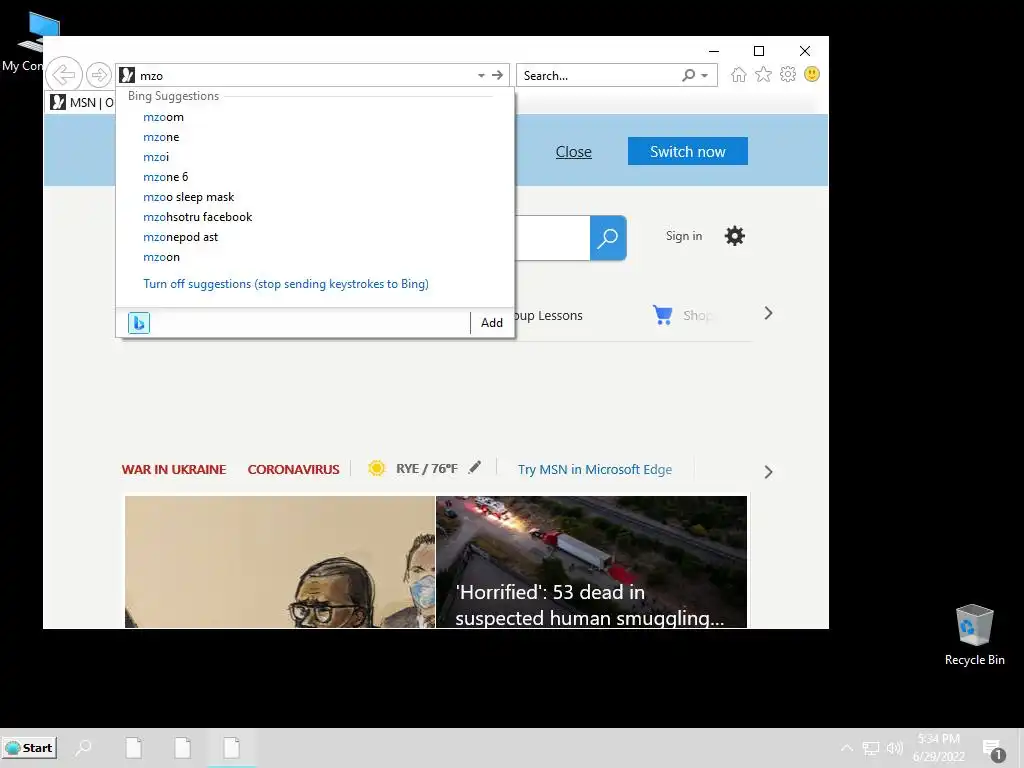Show hidden tray icons chevron
This screenshot has width=1024, height=768.
tap(846, 748)
